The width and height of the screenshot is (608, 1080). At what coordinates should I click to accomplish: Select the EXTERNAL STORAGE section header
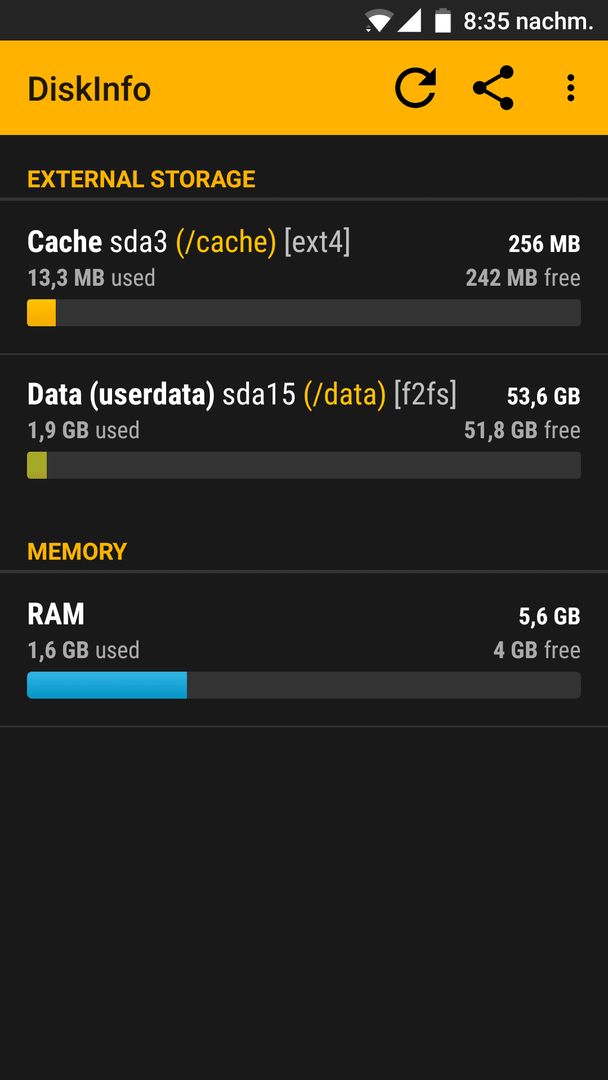(141, 179)
